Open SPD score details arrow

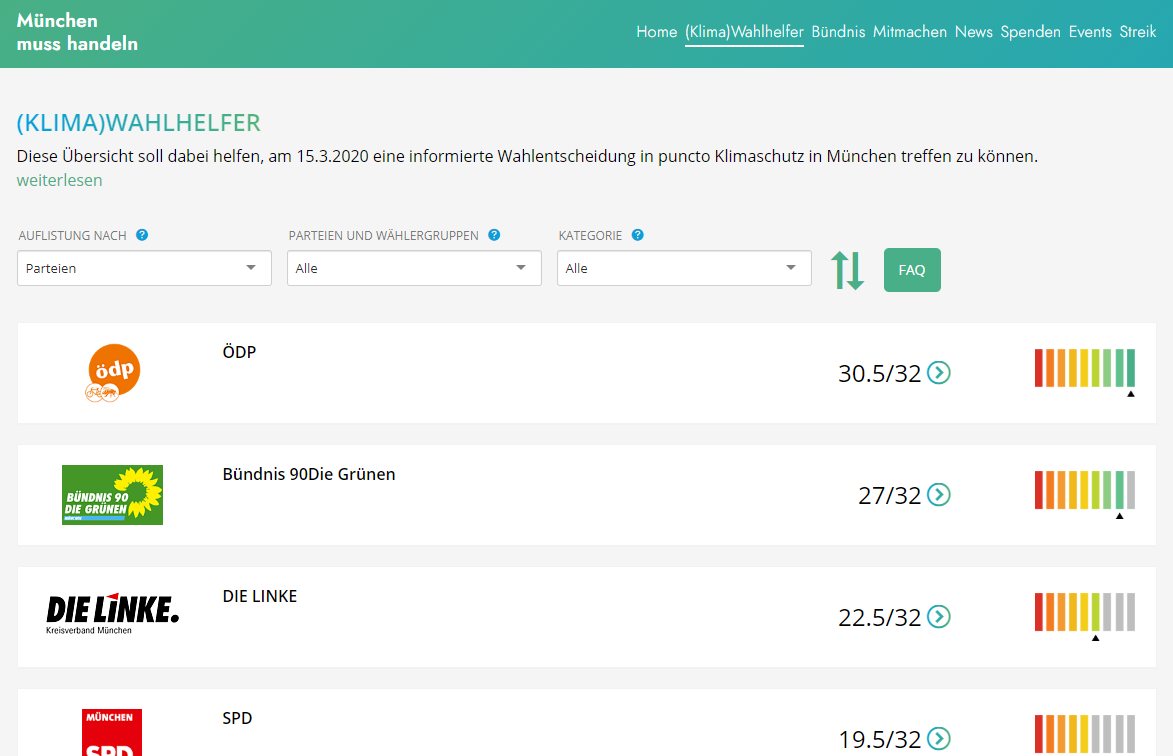(939, 738)
